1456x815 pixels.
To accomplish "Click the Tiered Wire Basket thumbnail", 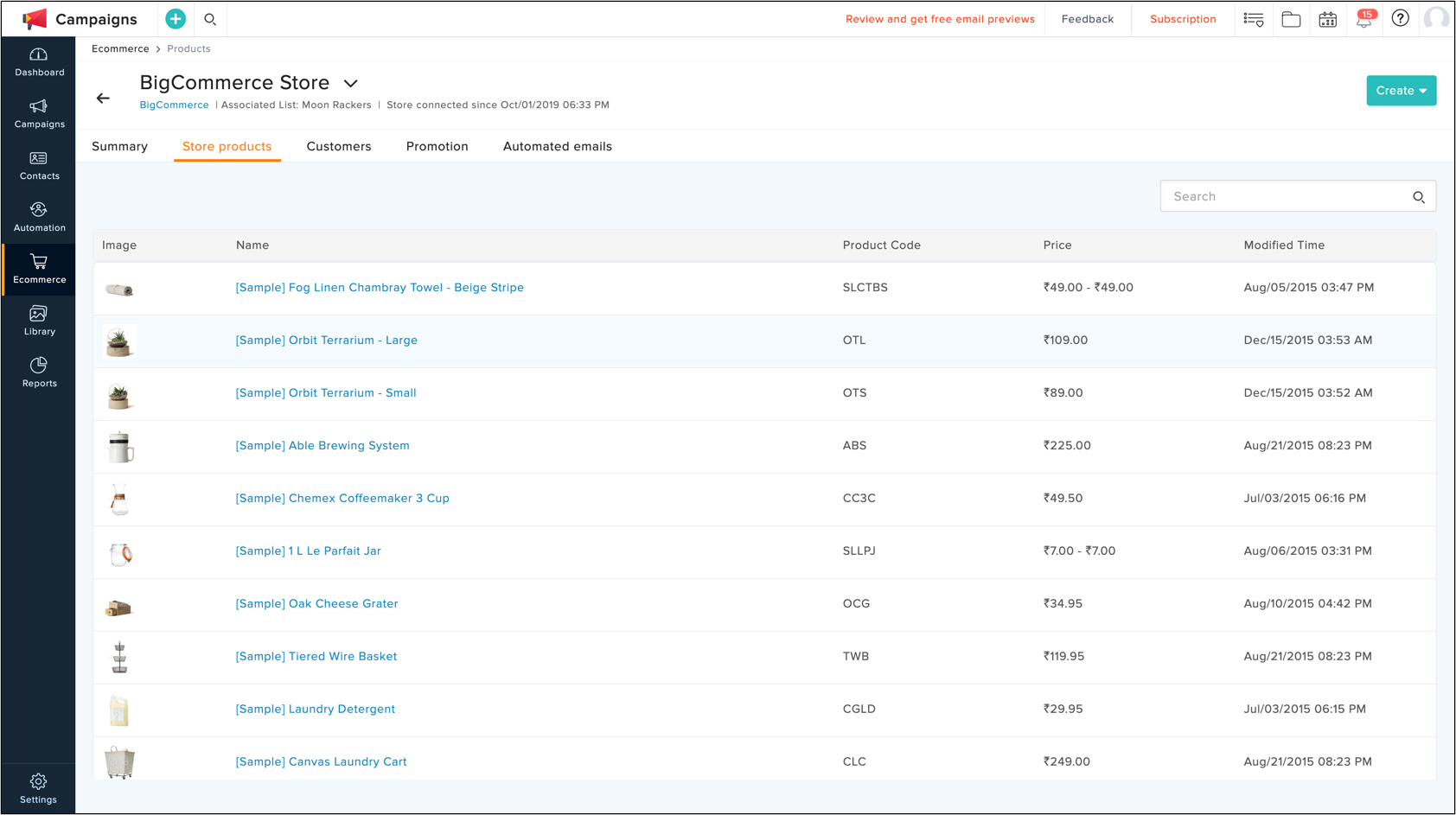I will tap(119, 658).
